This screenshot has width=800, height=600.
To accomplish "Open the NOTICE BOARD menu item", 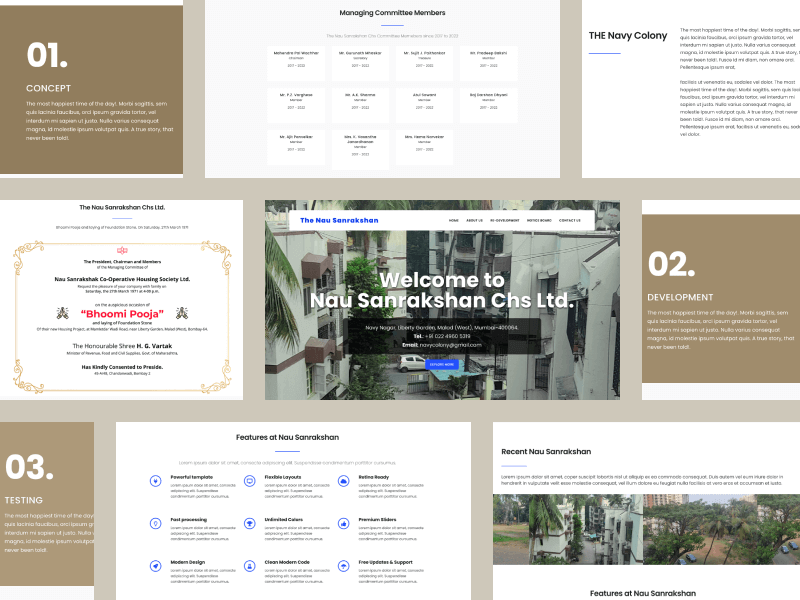I will tap(539, 220).
